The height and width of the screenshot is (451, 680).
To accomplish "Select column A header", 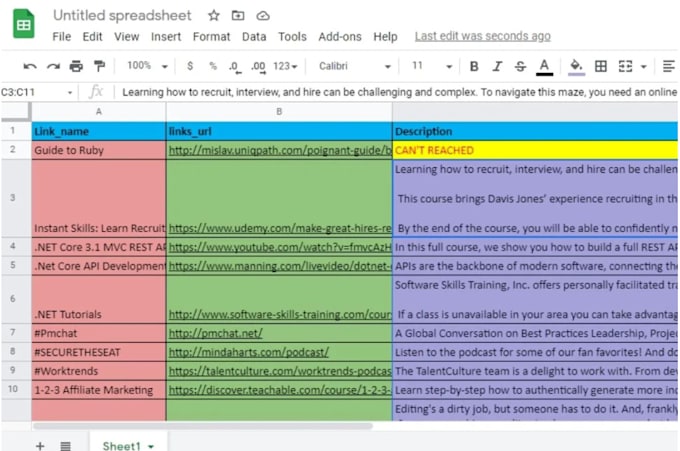I will click(99, 112).
